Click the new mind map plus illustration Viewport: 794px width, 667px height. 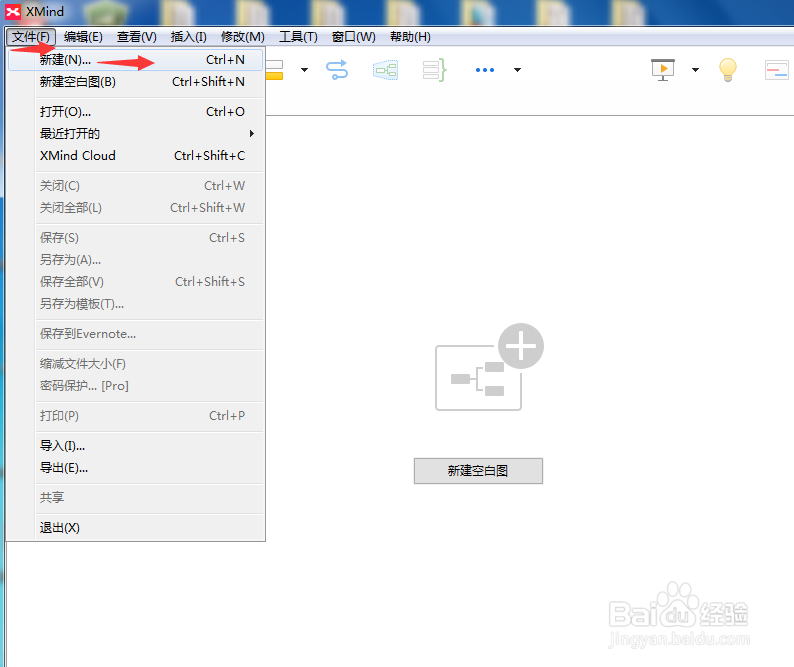[489, 367]
